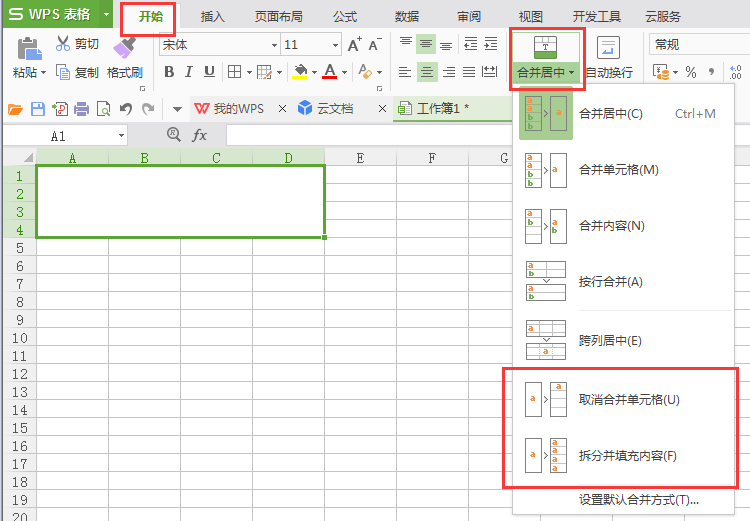Select the Format Painter brush
Screen dimensions: 750x521
(125, 58)
